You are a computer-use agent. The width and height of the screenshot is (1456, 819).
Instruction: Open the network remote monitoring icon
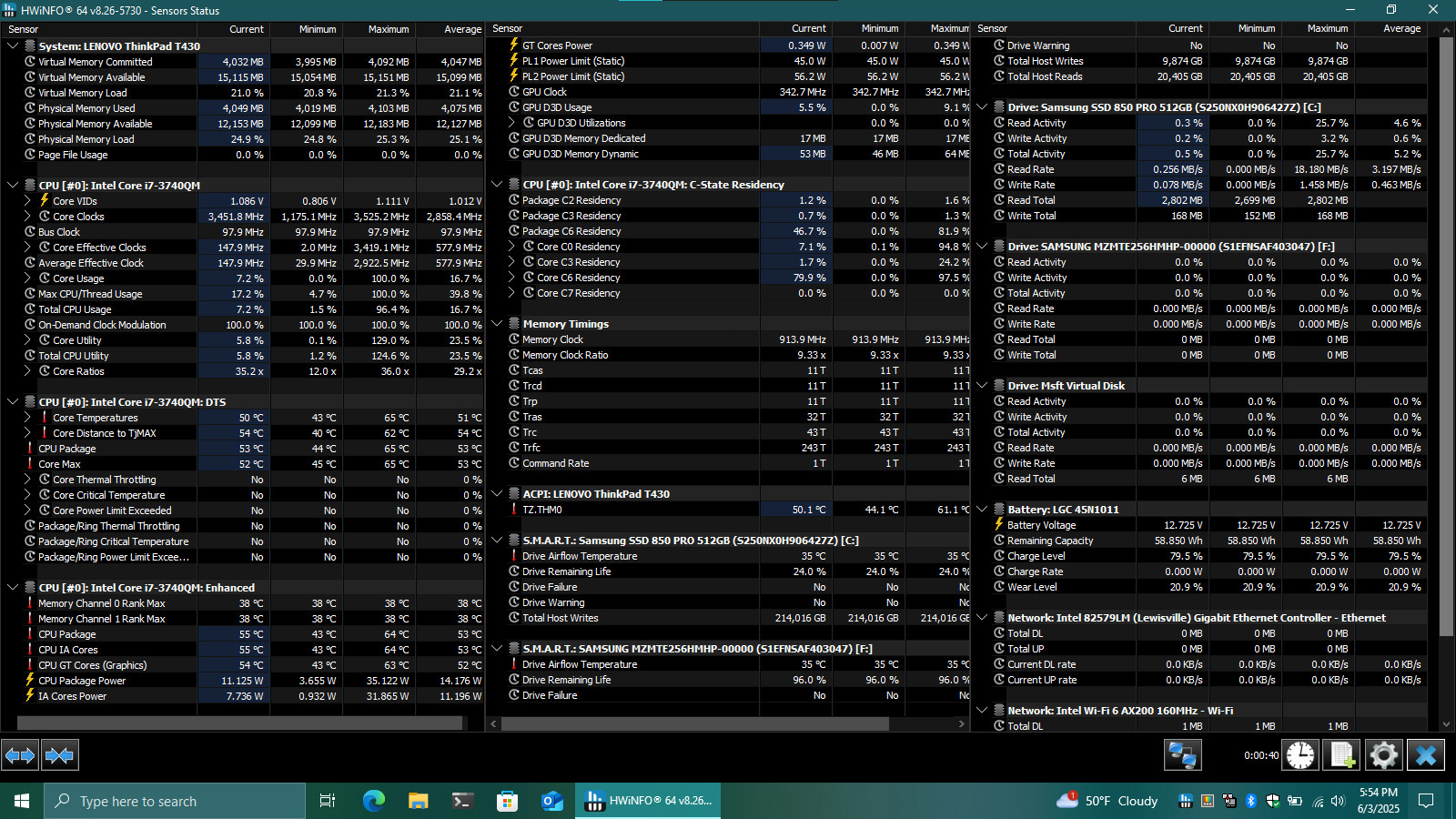(x=1182, y=755)
